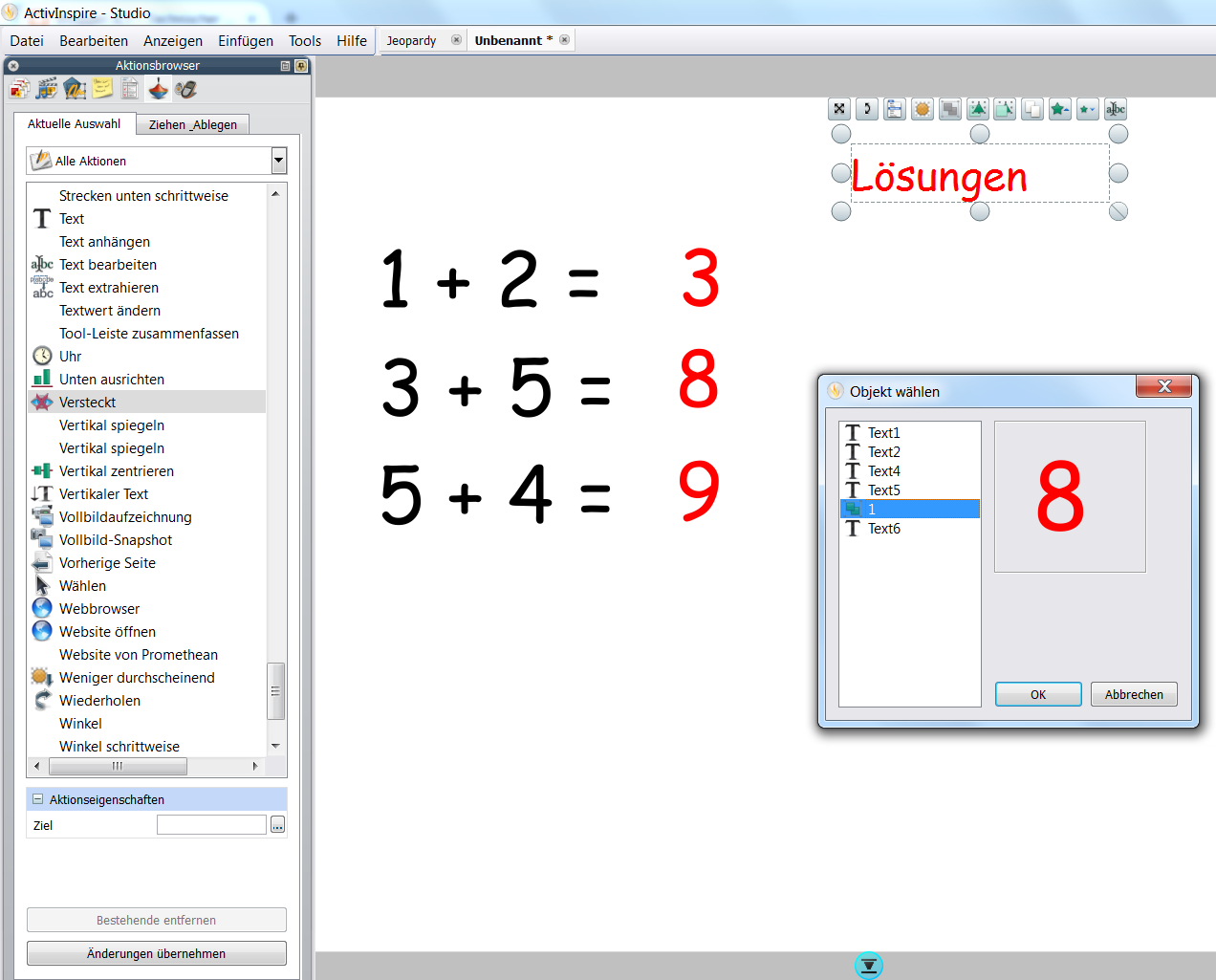Click the decrease object size star icon
The width and height of the screenshot is (1216, 980).
tap(1088, 109)
